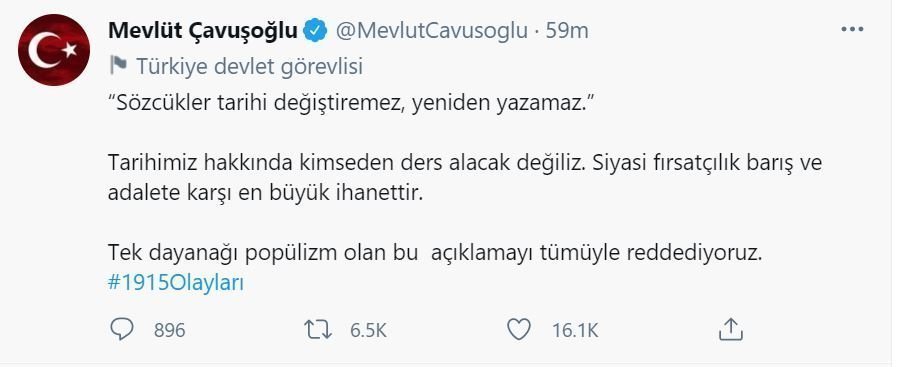The height and width of the screenshot is (367, 897).
Task: Click the government official flag icon
Action: pos(118,67)
